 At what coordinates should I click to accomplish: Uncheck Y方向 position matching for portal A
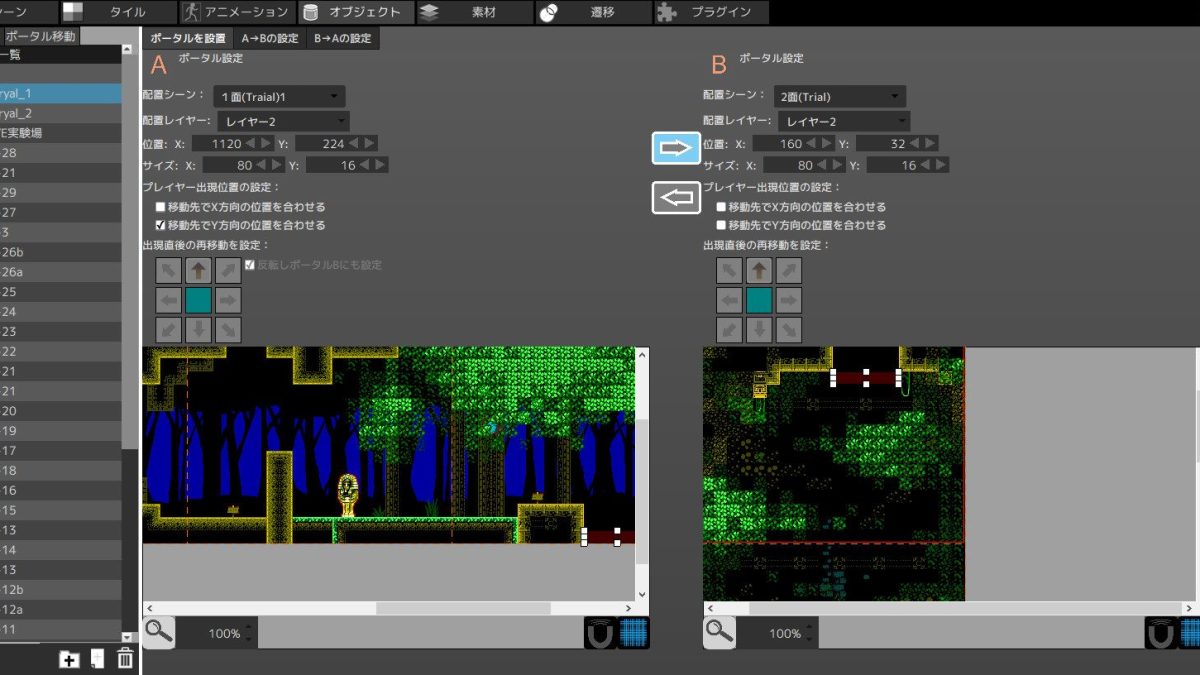(160, 225)
